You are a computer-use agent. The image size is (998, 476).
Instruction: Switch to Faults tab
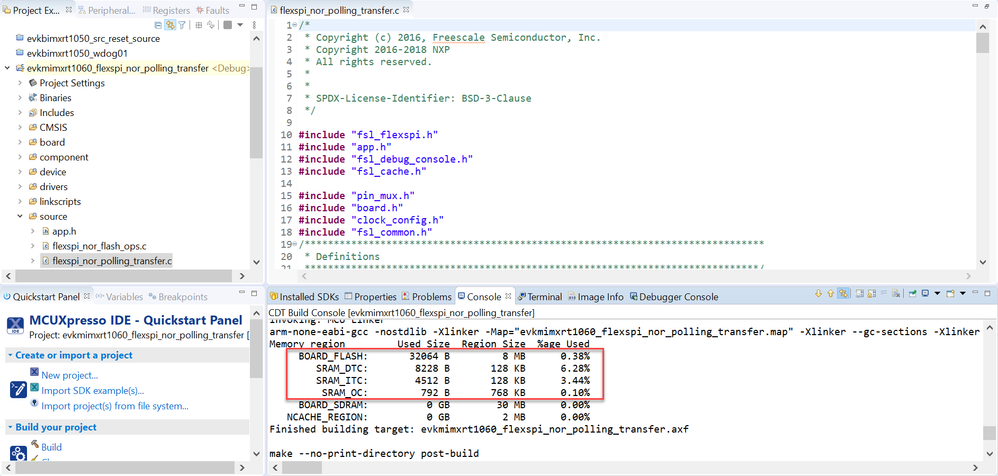point(213,10)
